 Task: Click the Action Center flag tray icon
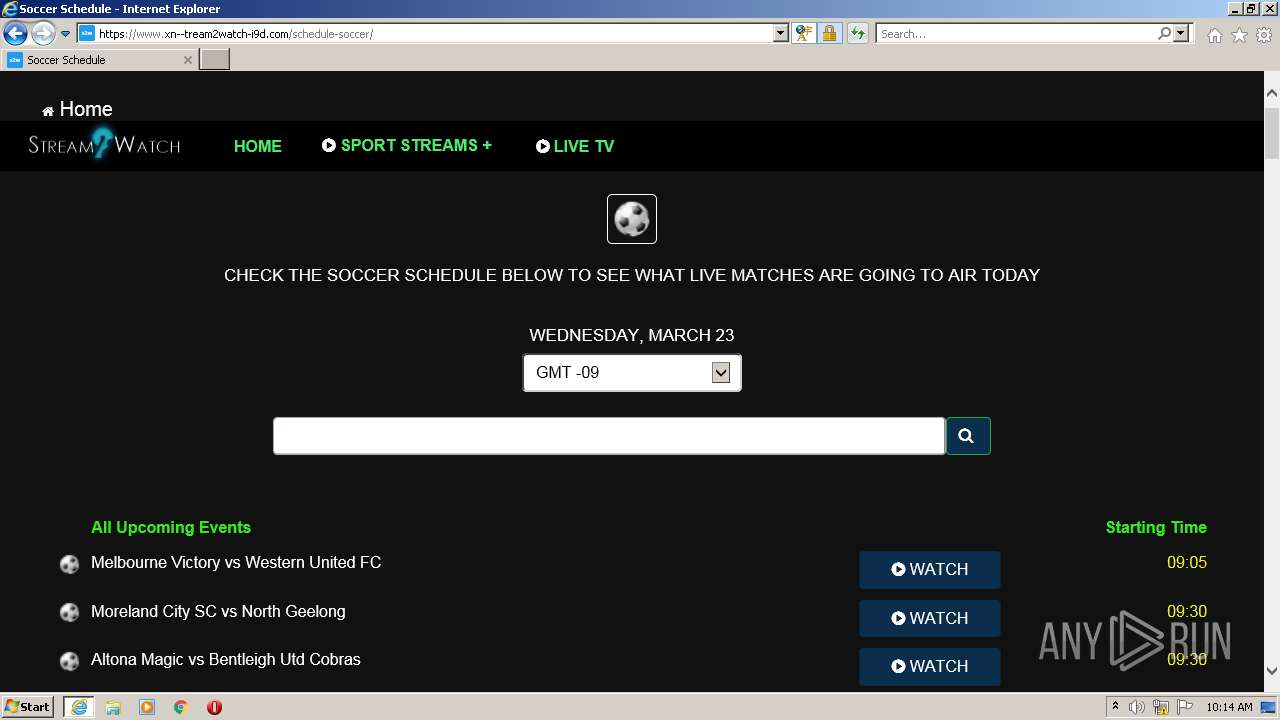[1185, 707]
